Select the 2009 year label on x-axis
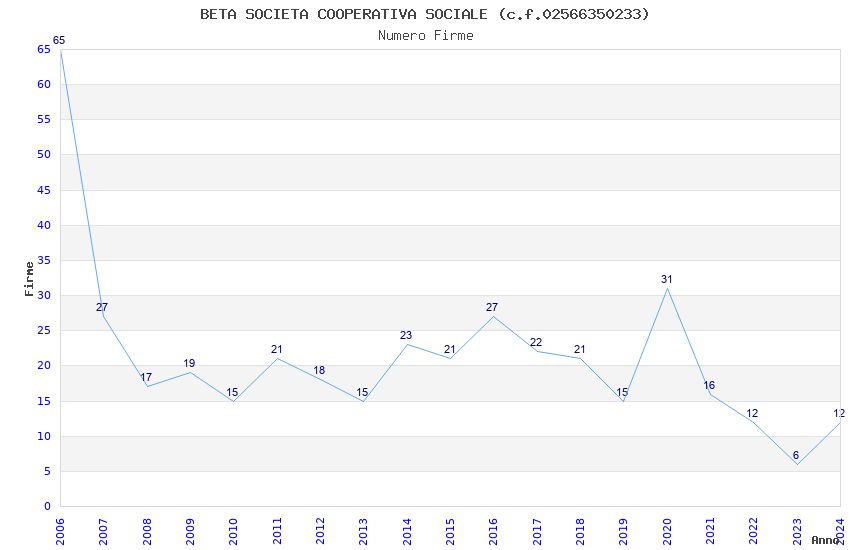 (190, 532)
